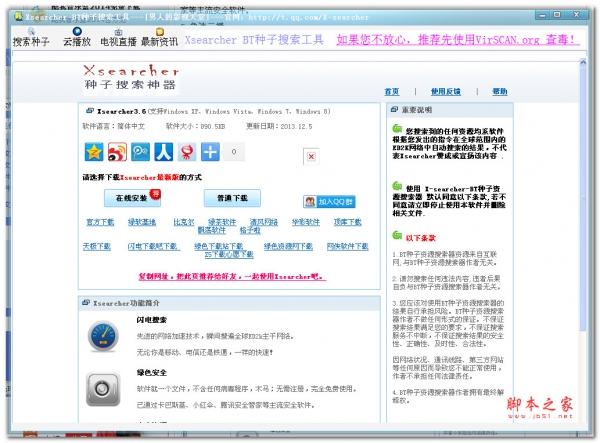Open the 使用反馈 feedback link
Image resolution: width=600 pixels, height=443 pixels.
[x=446, y=91]
